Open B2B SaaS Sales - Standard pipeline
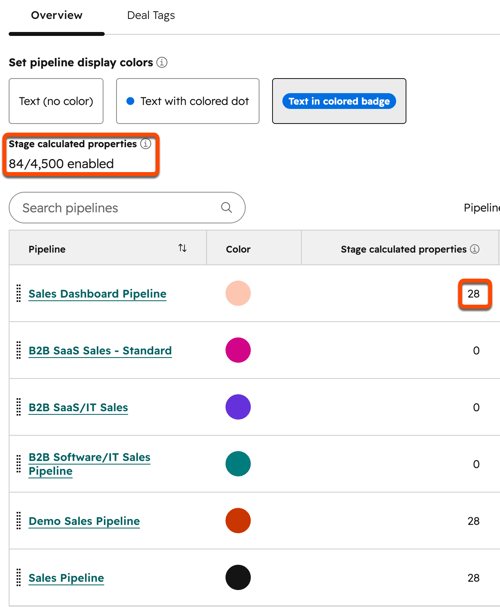 (x=100, y=351)
